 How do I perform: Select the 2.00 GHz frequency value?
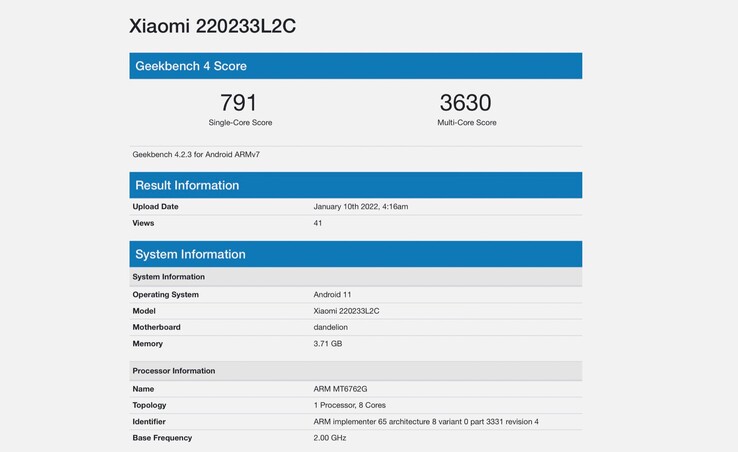click(x=330, y=438)
